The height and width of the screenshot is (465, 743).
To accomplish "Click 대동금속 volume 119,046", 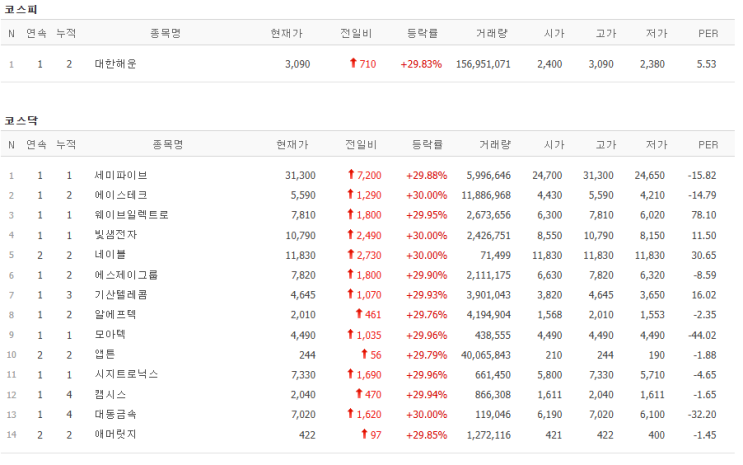I will pos(493,415).
